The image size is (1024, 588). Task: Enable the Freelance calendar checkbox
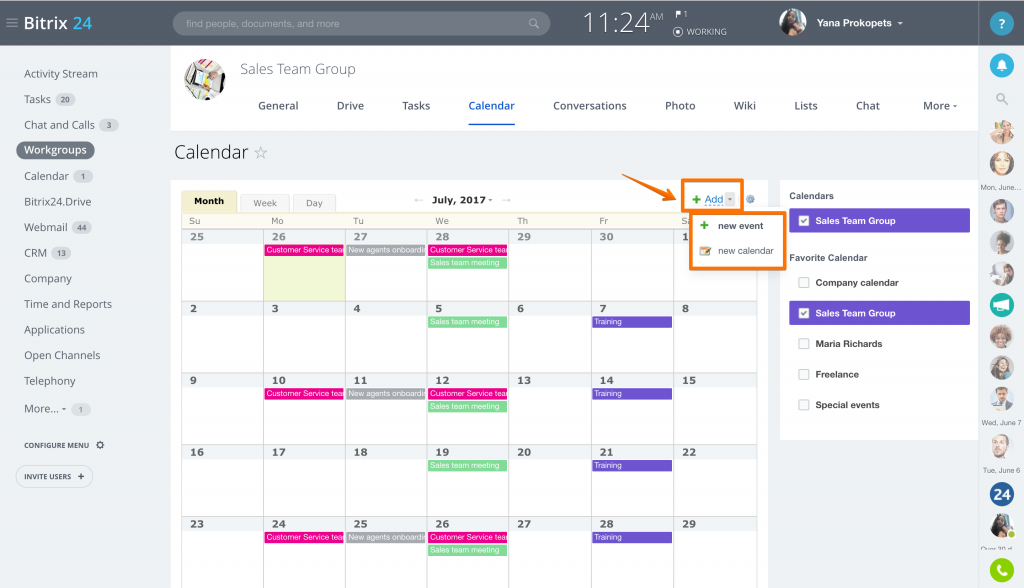(804, 374)
